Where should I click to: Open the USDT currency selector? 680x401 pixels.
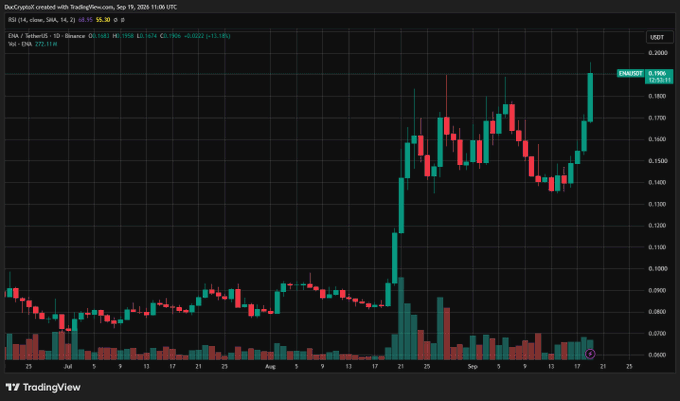tap(658, 37)
